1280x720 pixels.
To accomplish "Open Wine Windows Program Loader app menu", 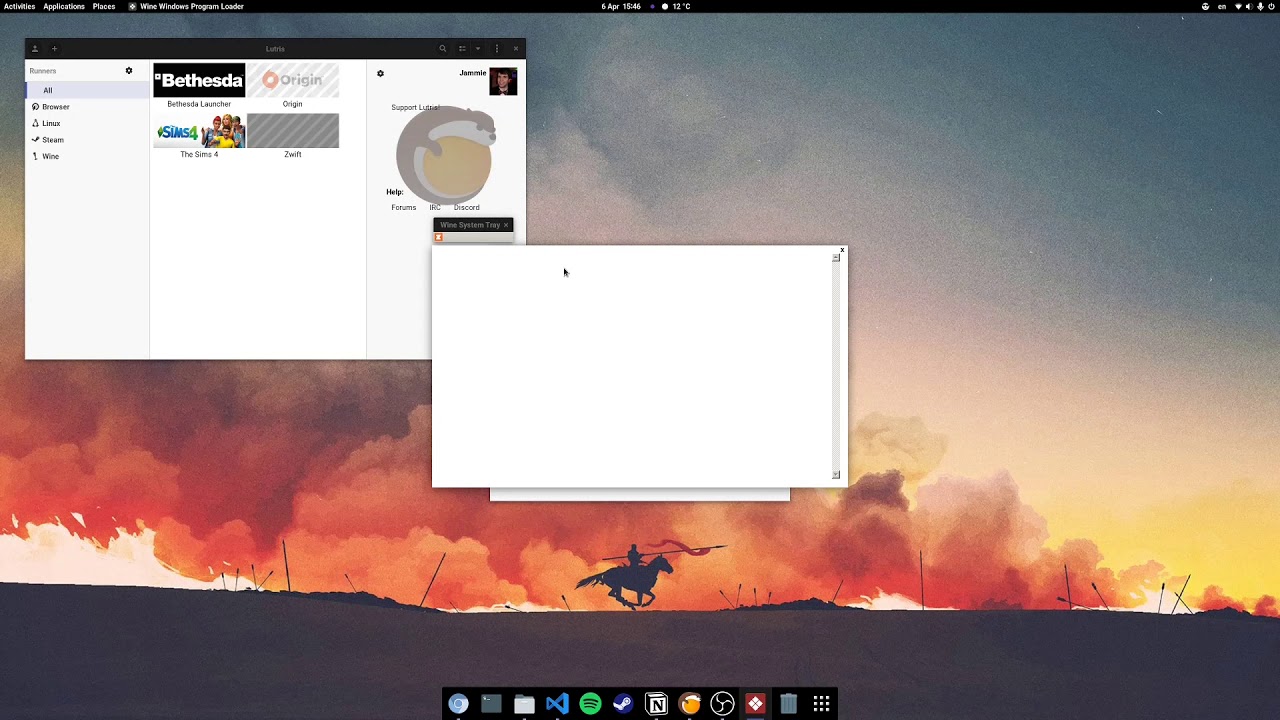I will [186, 6].
